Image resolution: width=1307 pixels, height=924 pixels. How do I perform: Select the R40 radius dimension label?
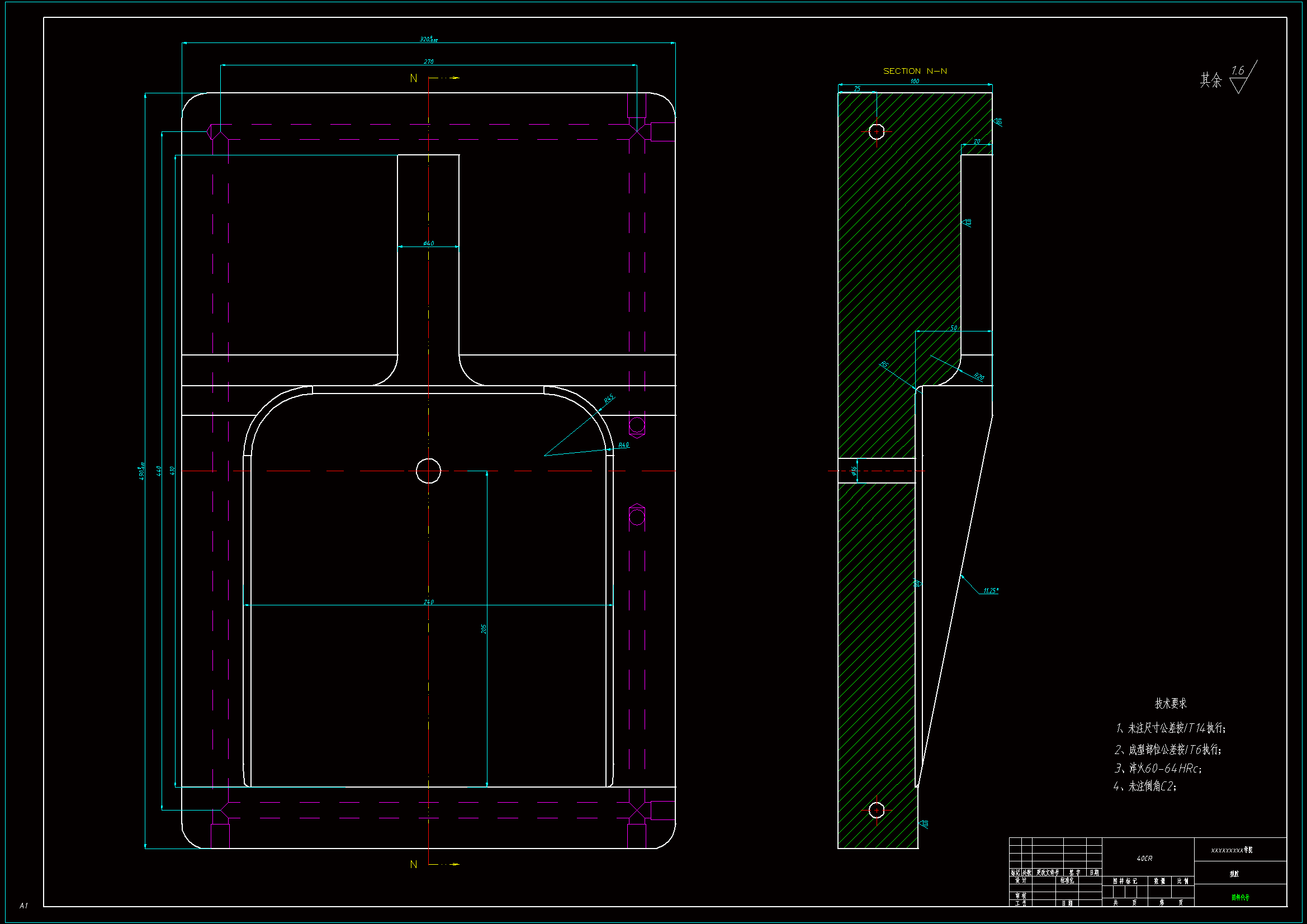(623, 445)
